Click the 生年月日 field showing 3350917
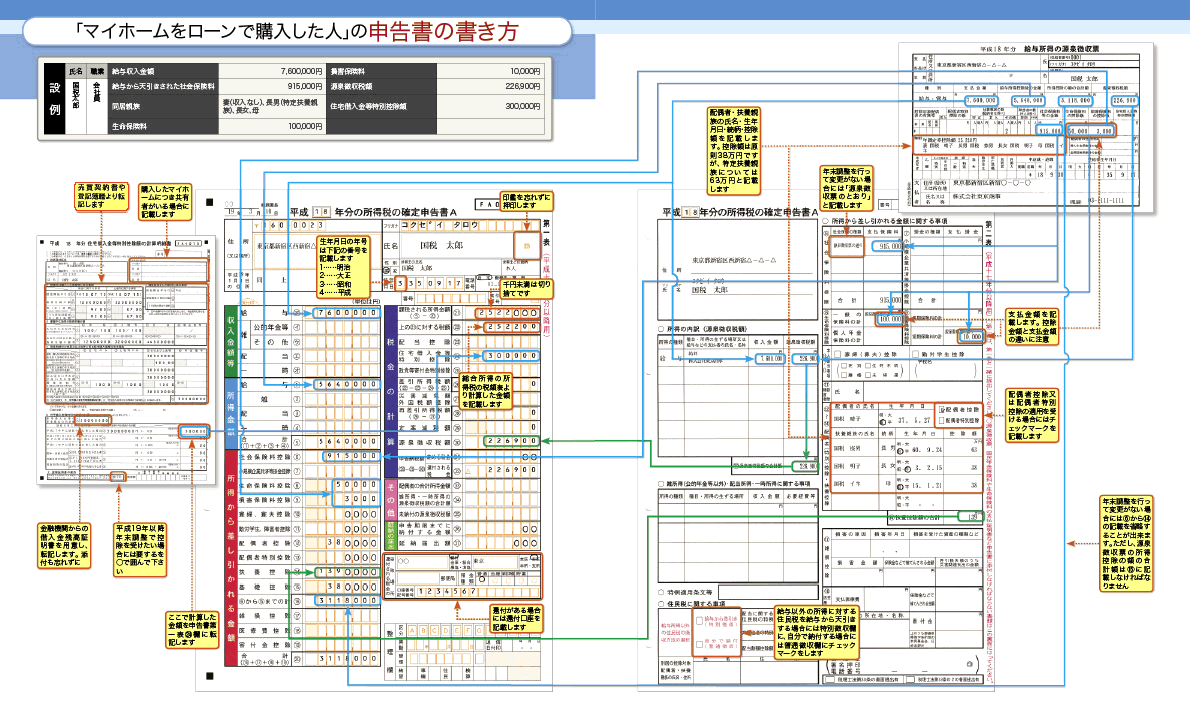The height and width of the screenshot is (728, 1190). point(430,283)
